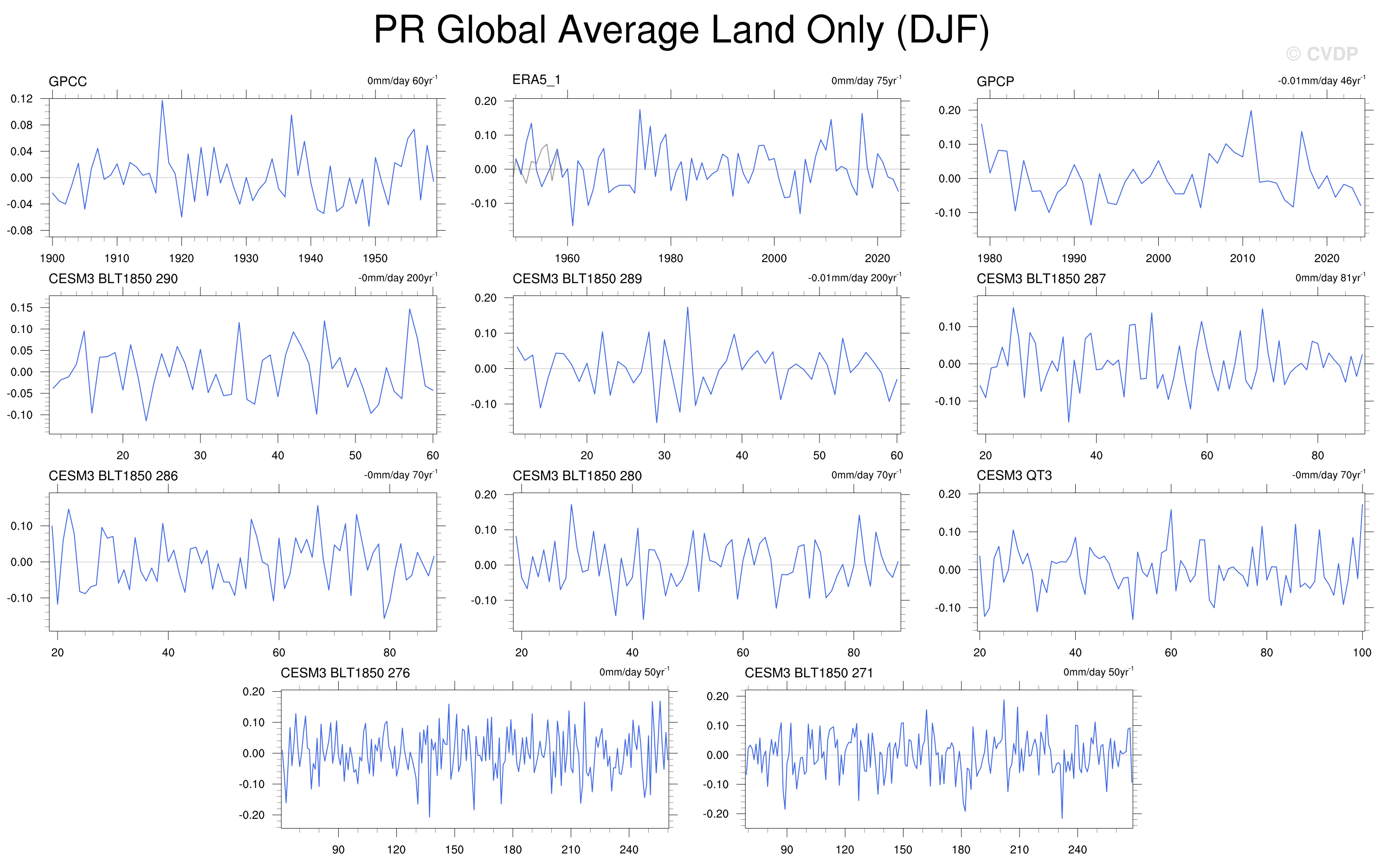Click the 100 tick label in QT3 plot
This screenshot has width=1381, height=868.
pyautogui.click(x=1362, y=652)
